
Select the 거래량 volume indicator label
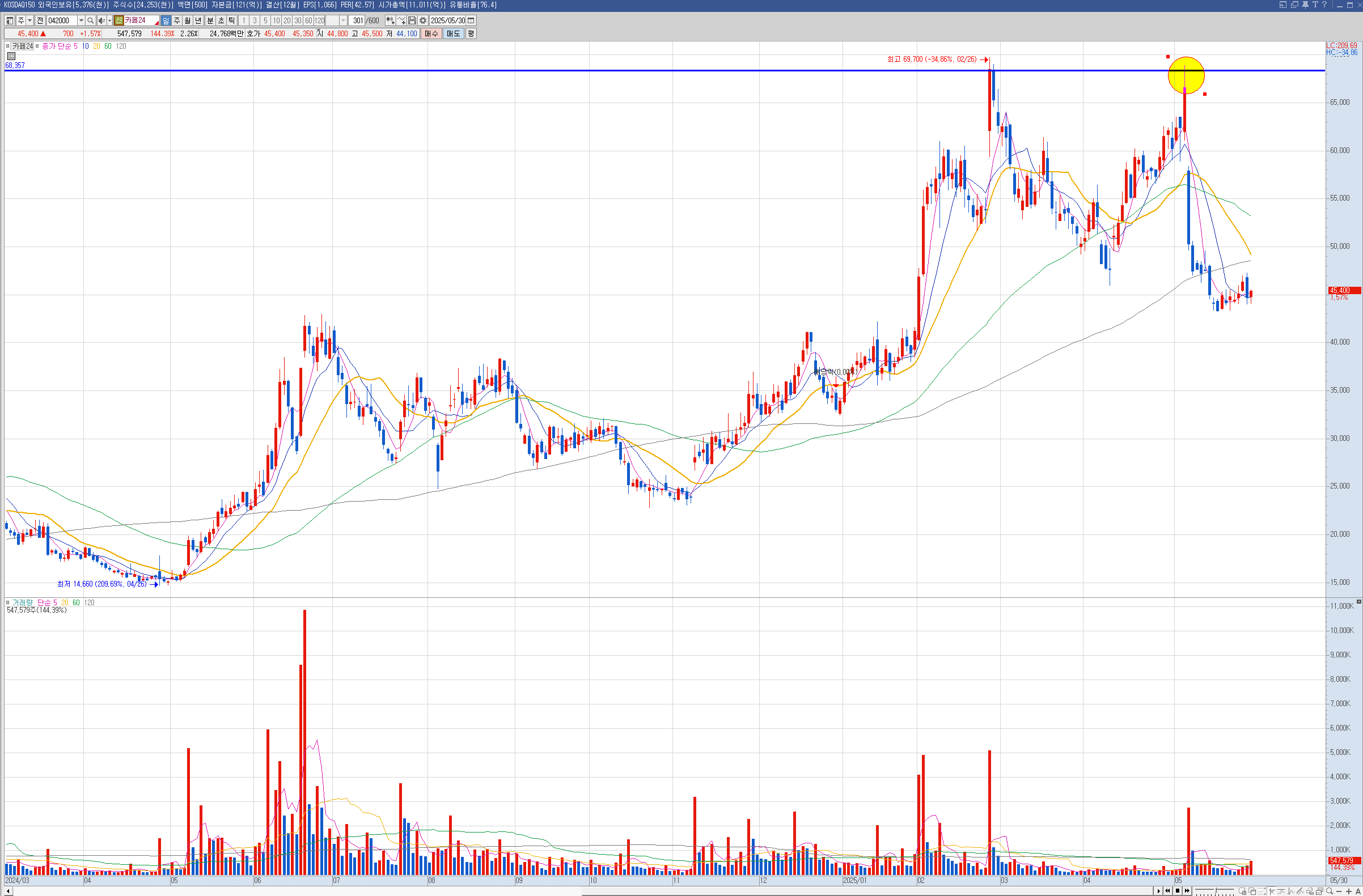pyautogui.click(x=23, y=603)
